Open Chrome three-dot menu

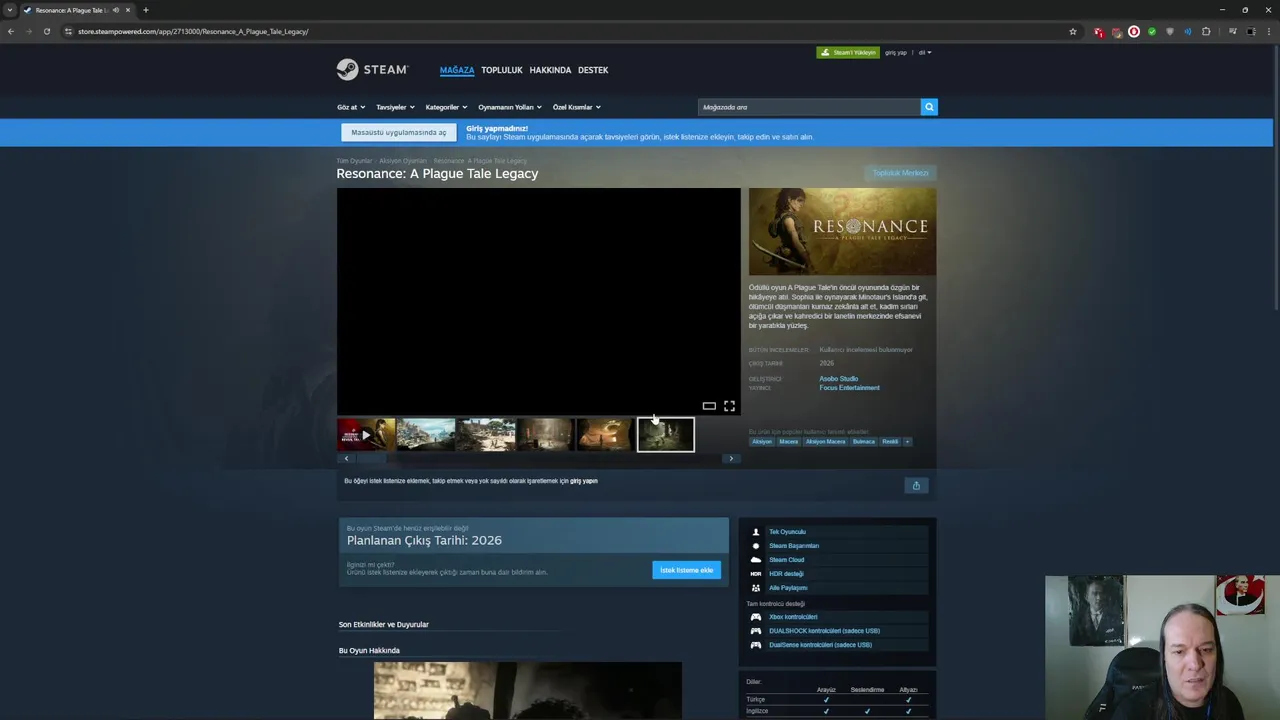pos(1269,31)
